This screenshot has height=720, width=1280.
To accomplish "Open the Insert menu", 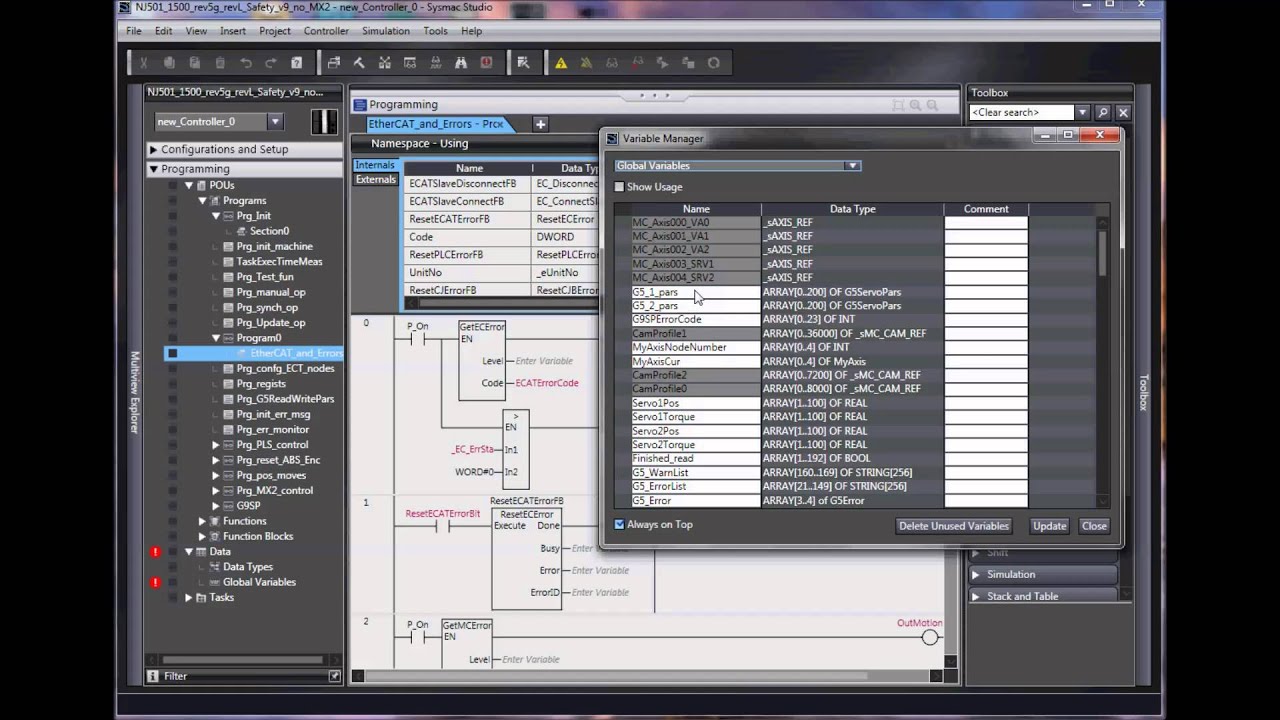I will point(233,31).
